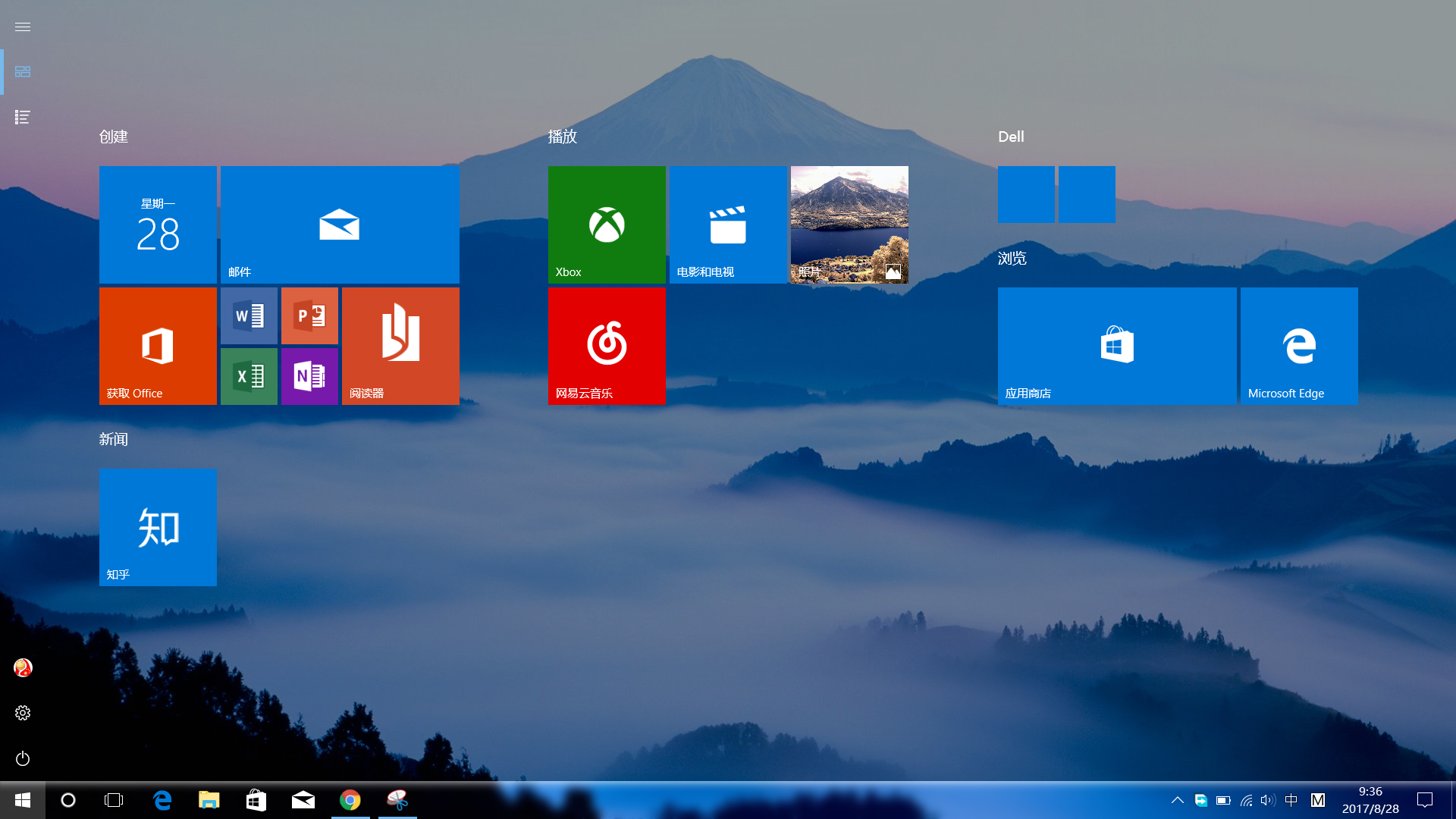Open the Zhihu news tile

coord(158,527)
